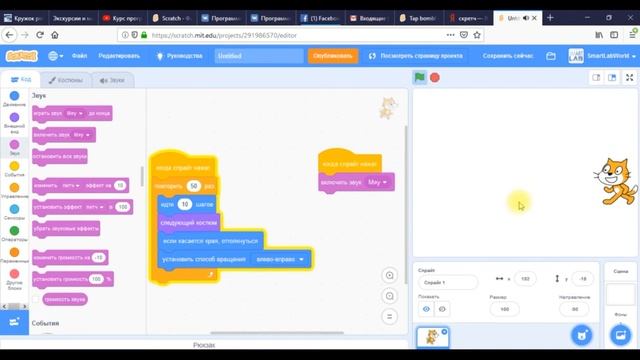640x360 pixels.
Task: Click the green flag to run
Action: tap(420, 78)
